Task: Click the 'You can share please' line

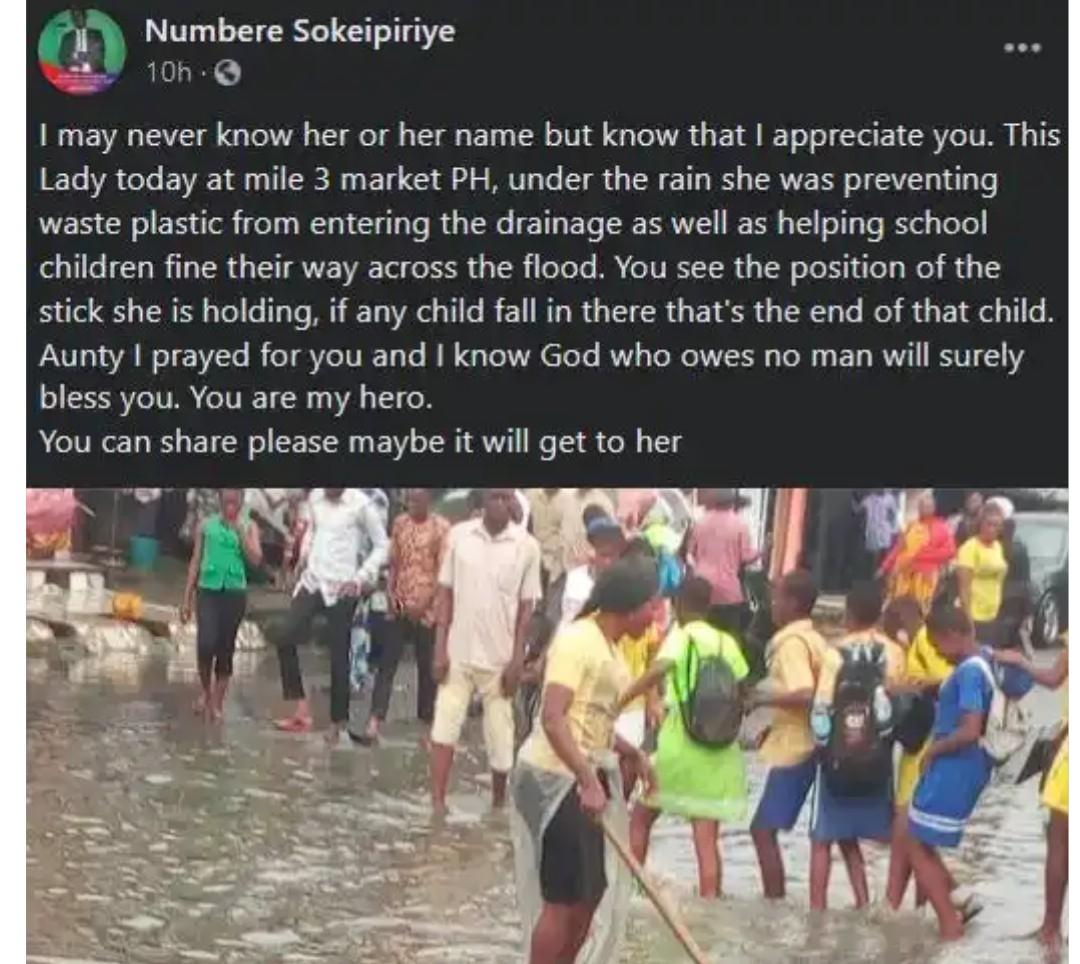Action: coord(358,440)
